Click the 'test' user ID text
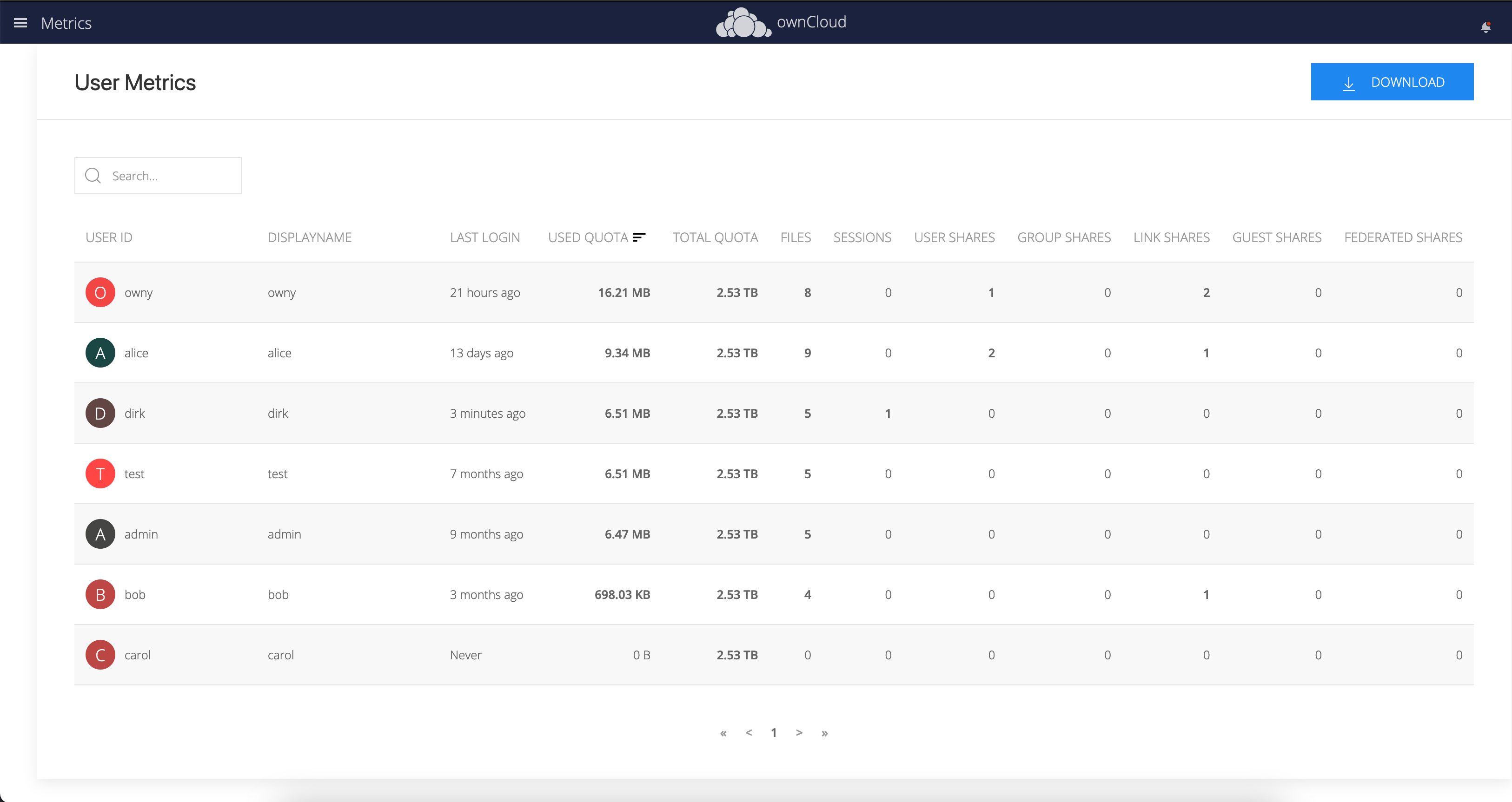The image size is (1512, 802). (x=134, y=473)
